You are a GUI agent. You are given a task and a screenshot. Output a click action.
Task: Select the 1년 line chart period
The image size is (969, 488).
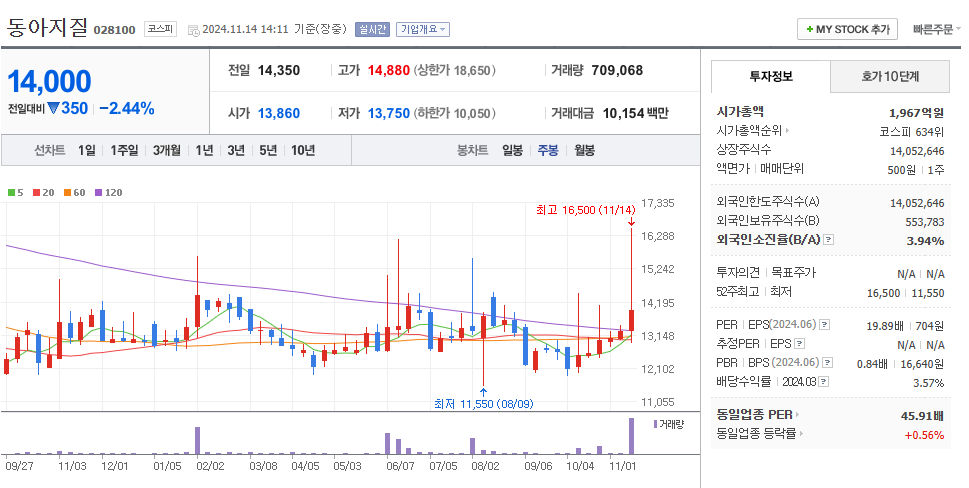click(204, 150)
